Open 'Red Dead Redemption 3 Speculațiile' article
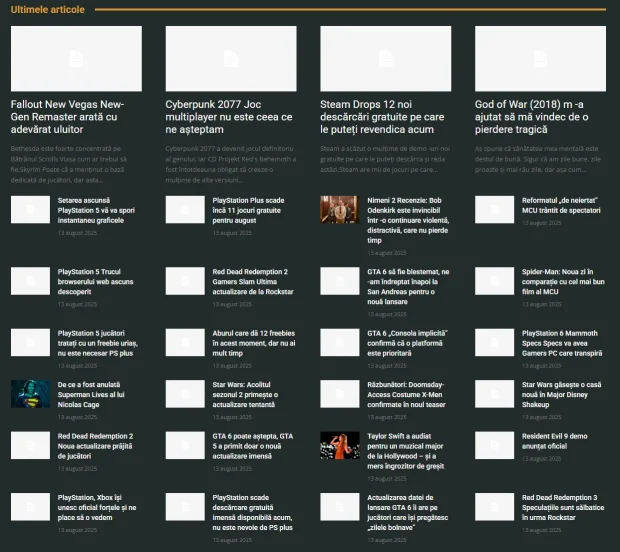620x552 pixels. point(563,508)
